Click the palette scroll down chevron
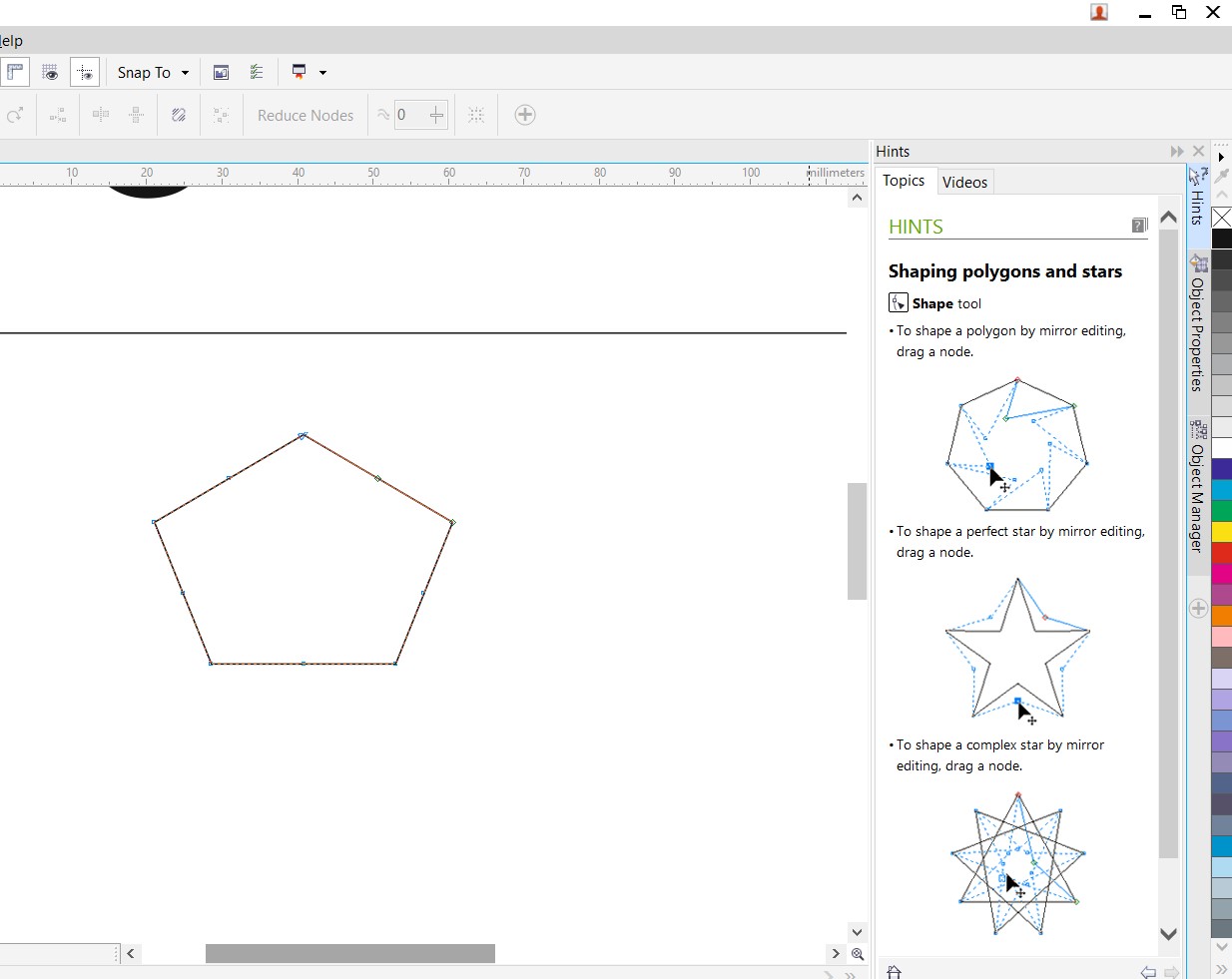 coord(1222,947)
